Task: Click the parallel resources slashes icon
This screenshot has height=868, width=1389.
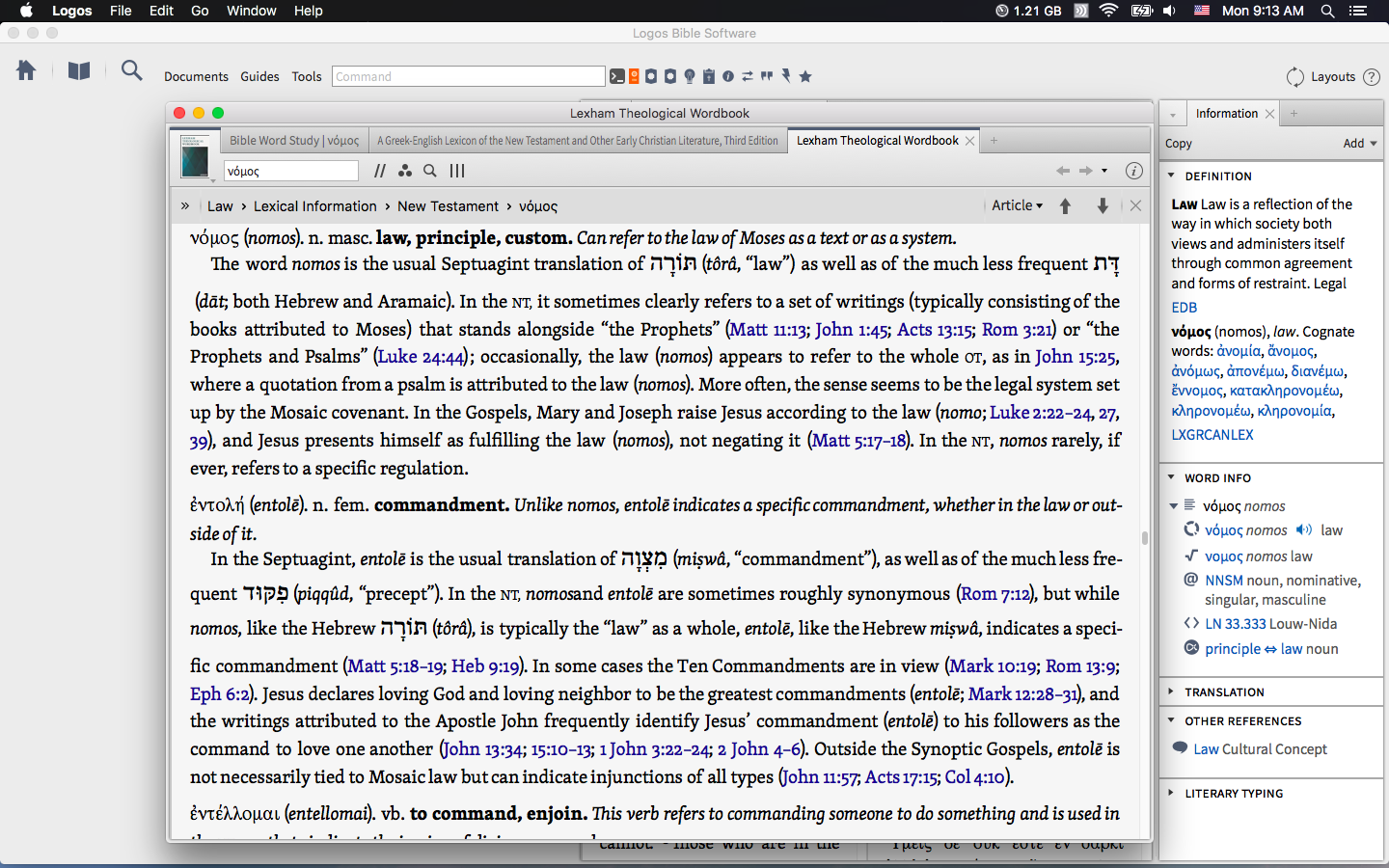Action: point(380,171)
